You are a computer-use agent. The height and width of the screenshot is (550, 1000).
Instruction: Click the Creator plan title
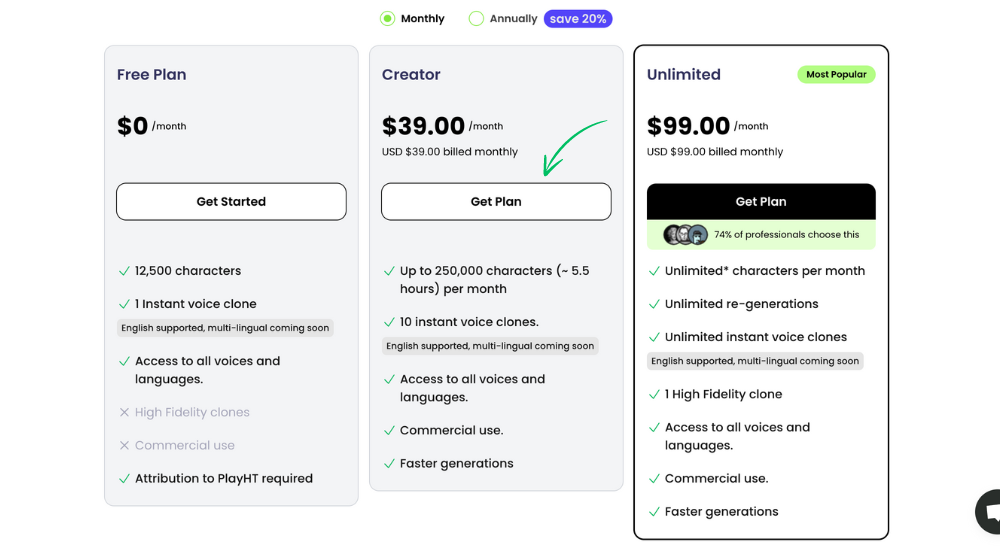point(411,75)
